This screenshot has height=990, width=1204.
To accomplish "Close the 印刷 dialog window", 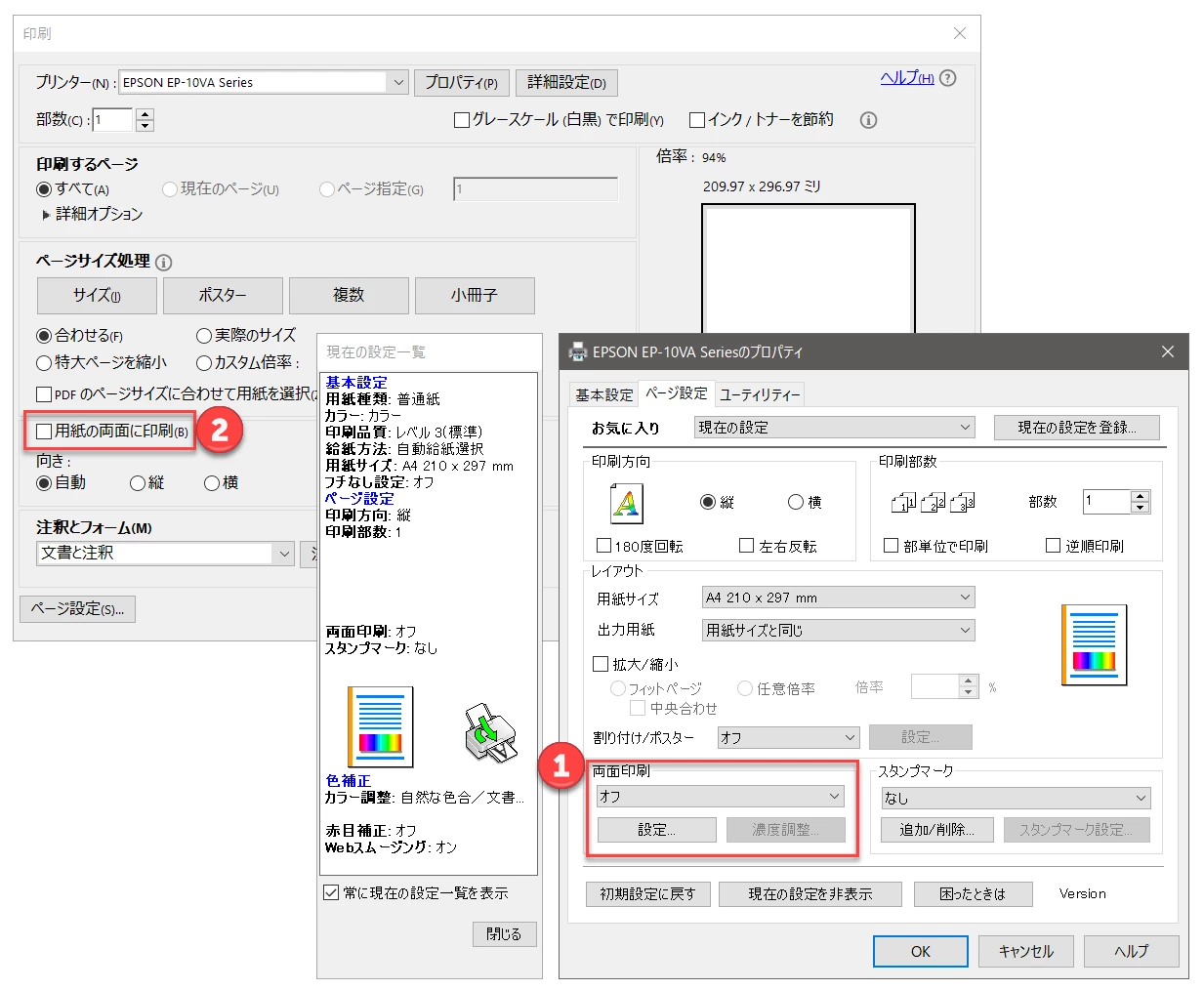I will tap(960, 33).
